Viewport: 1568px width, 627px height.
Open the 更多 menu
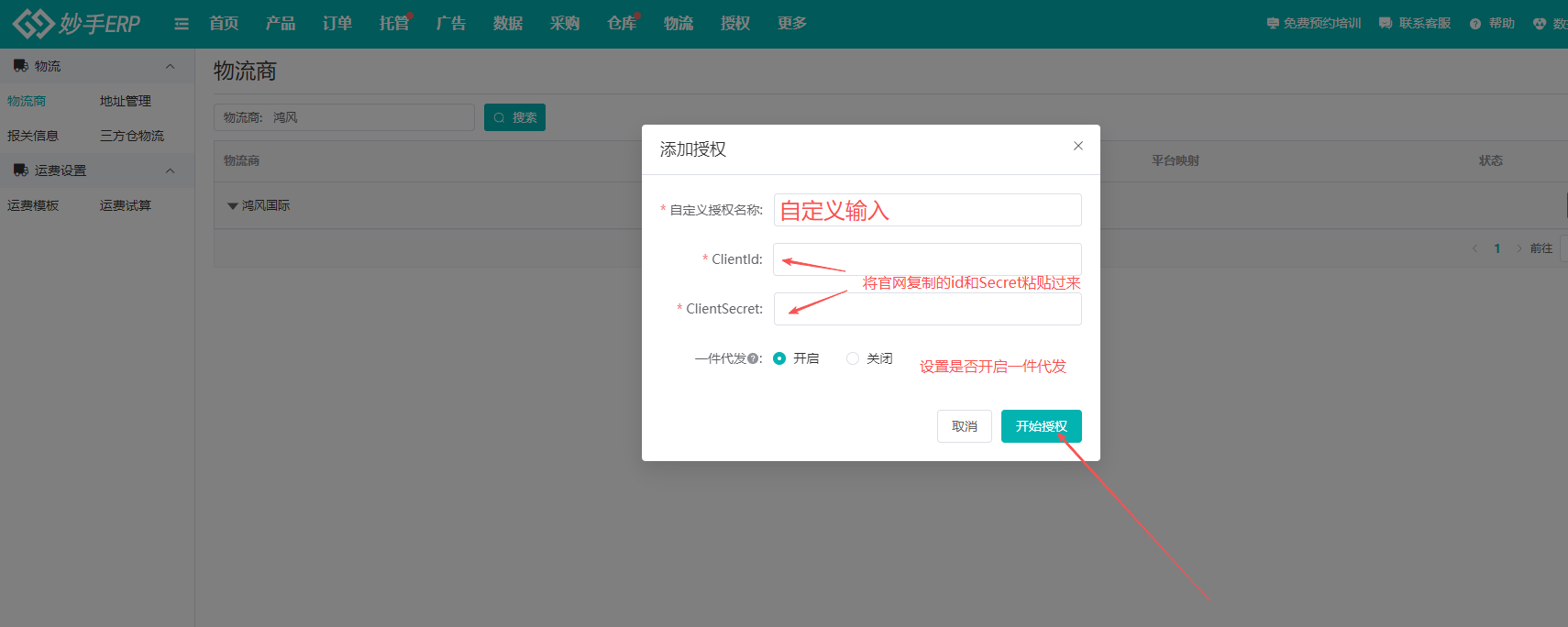click(792, 24)
